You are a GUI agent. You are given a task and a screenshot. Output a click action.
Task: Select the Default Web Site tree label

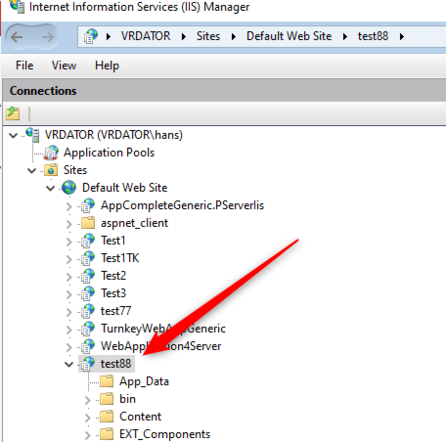point(125,188)
